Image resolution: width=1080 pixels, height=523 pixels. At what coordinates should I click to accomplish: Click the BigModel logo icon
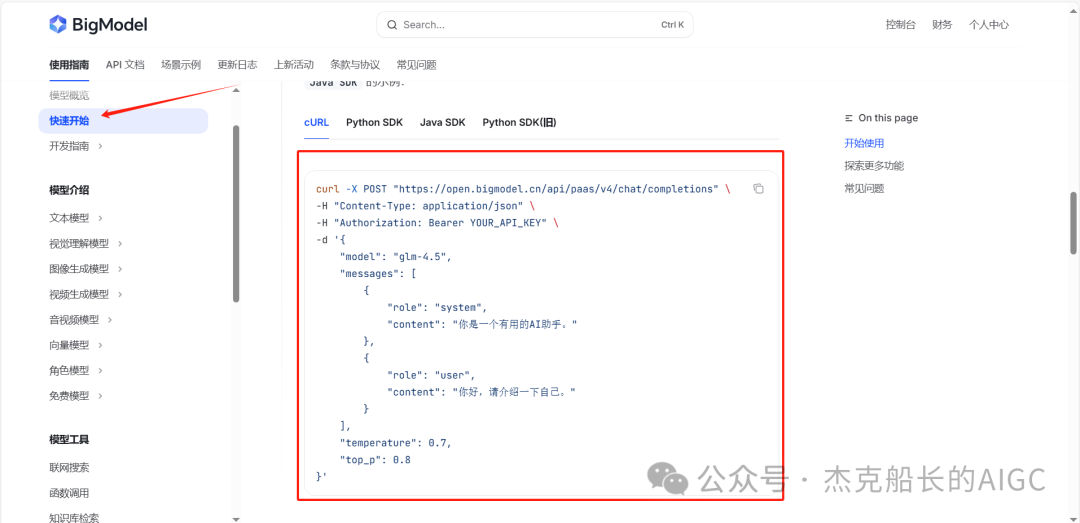click(58, 25)
